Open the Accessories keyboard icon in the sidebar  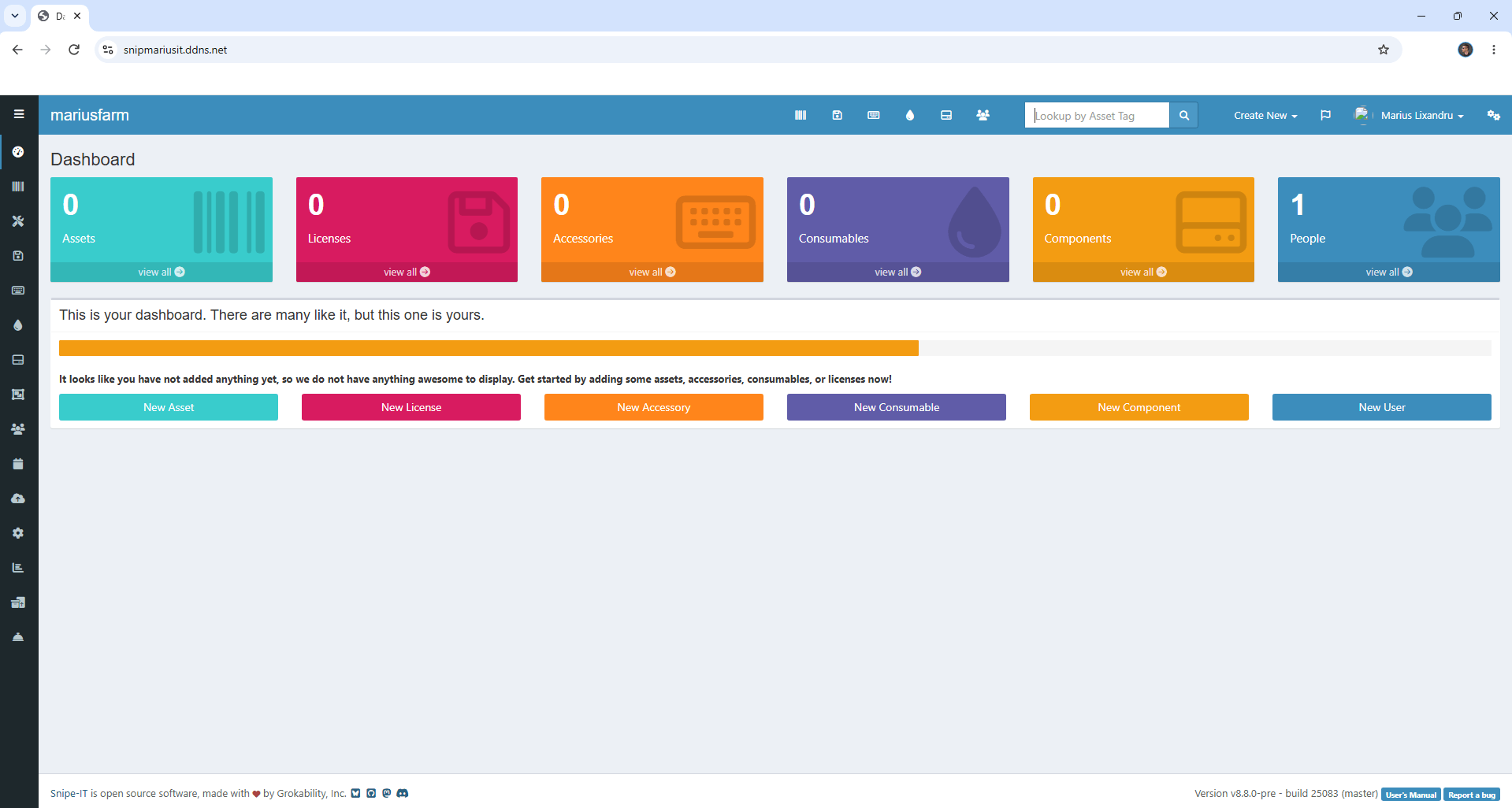(x=18, y=291)
